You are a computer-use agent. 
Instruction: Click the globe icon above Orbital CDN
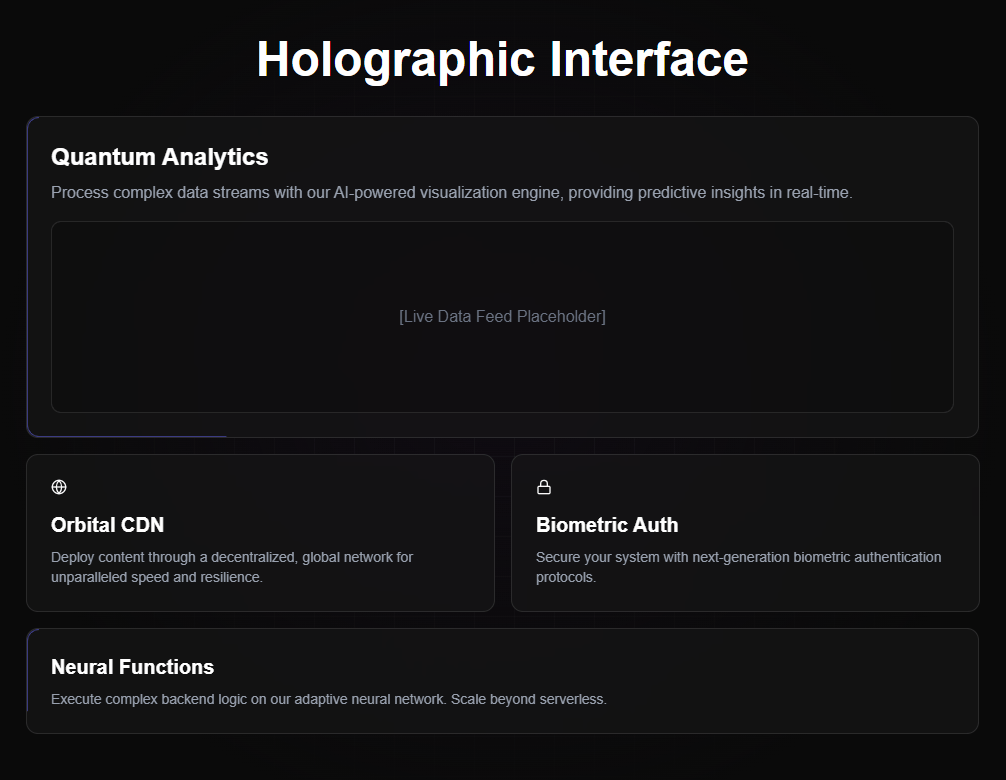coord(59,487)
